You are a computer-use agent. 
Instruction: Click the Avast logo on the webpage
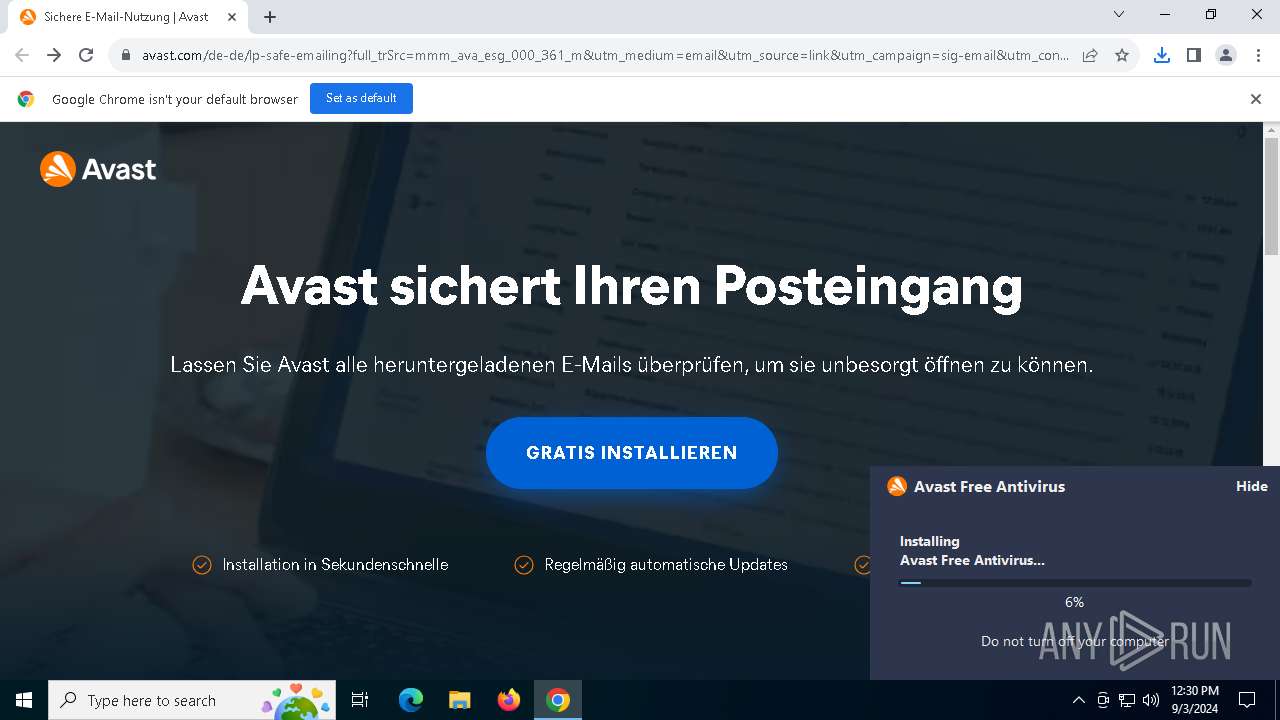(98, 169)
